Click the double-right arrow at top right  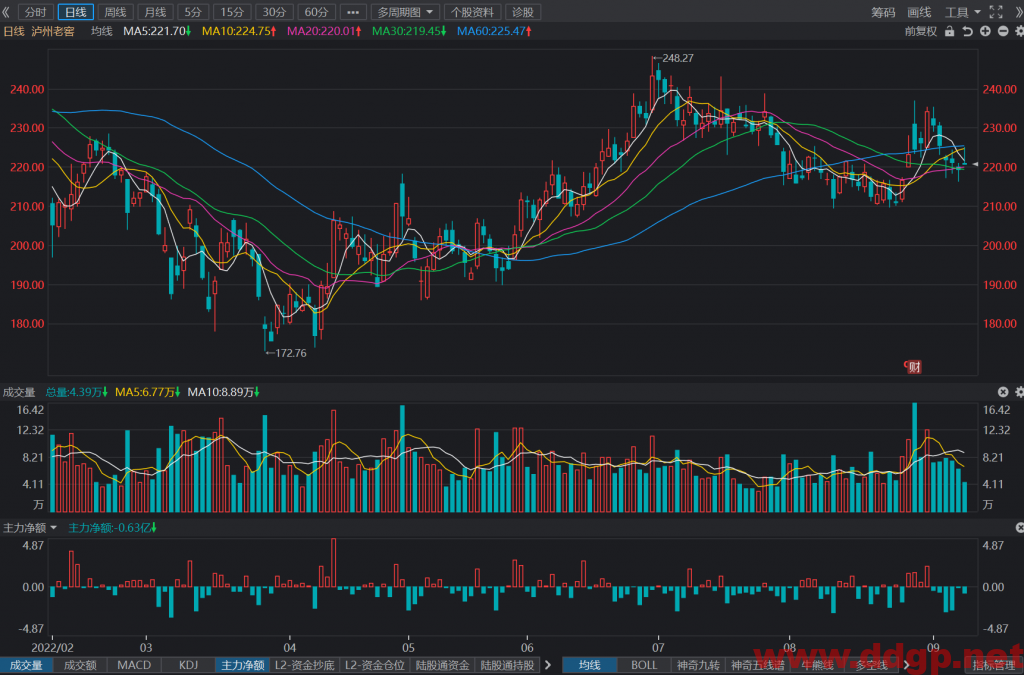click(x=1018, y=12)
